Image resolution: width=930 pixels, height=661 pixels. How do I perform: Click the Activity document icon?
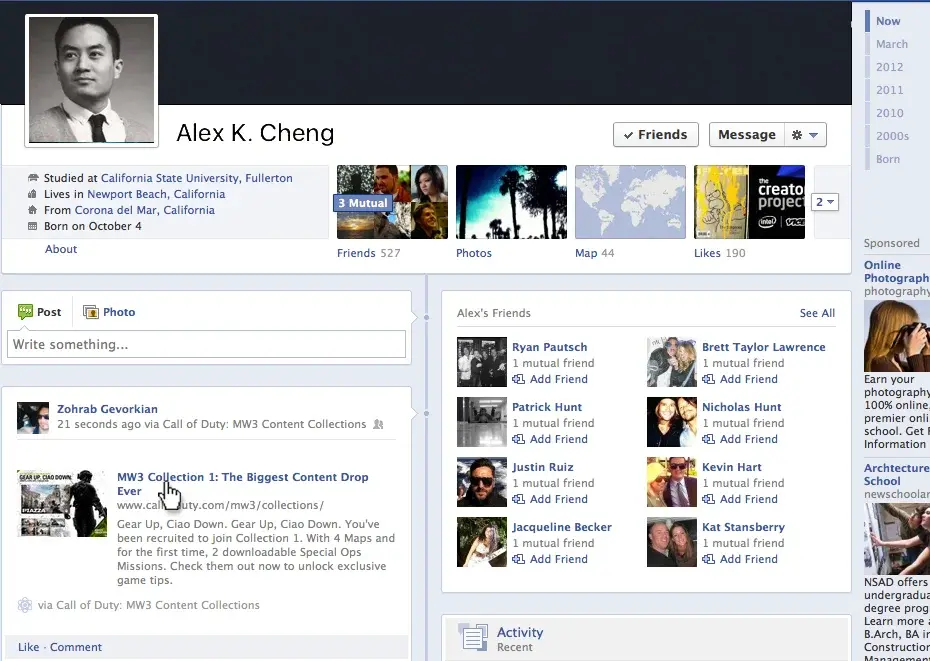tap(473, 637)
